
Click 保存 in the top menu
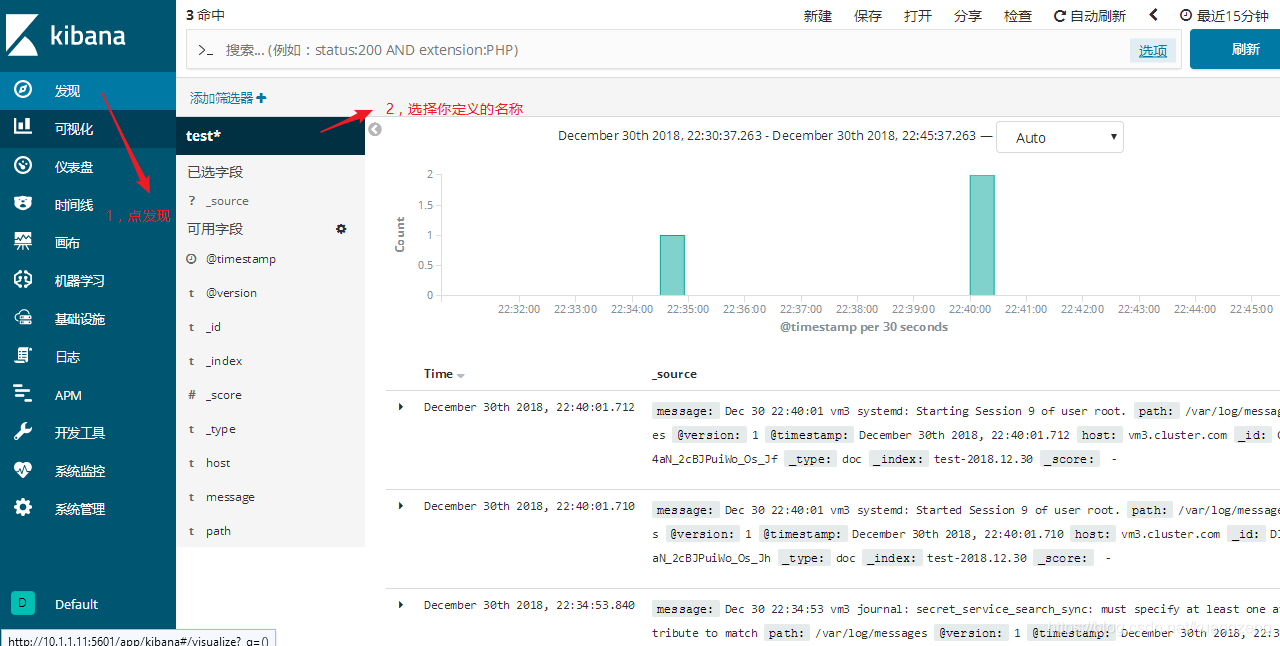(x=868, y=16)
